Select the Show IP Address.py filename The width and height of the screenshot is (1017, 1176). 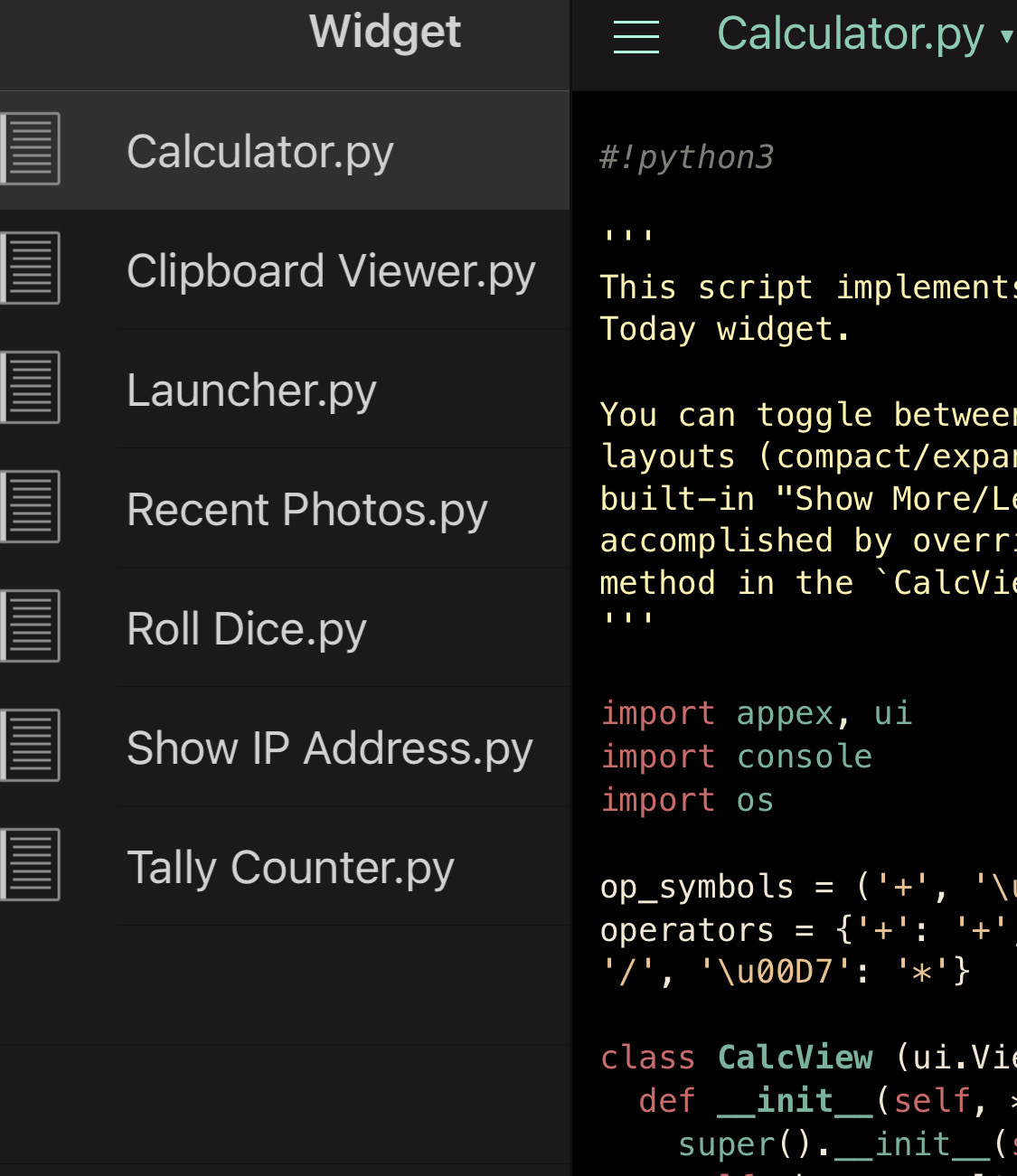329,748
